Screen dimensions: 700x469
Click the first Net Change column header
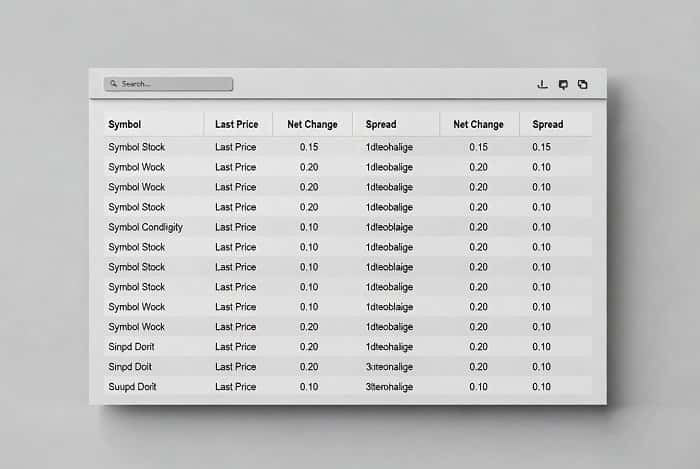point(312,125)
